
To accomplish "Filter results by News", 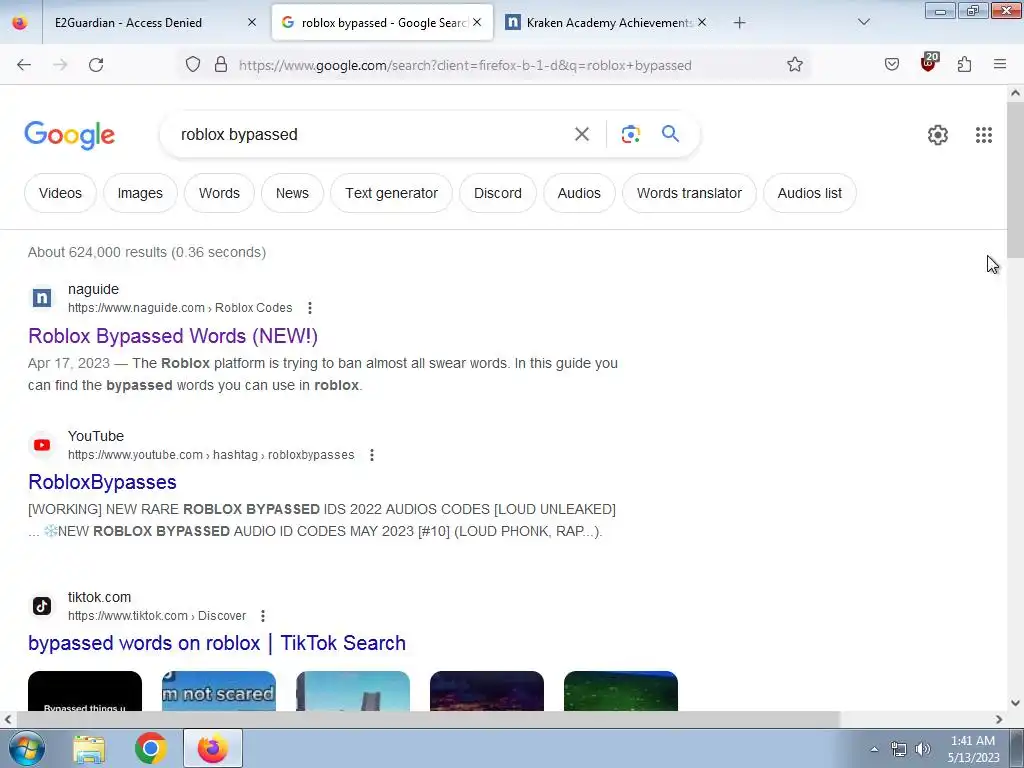I will [x=292, y=193].
